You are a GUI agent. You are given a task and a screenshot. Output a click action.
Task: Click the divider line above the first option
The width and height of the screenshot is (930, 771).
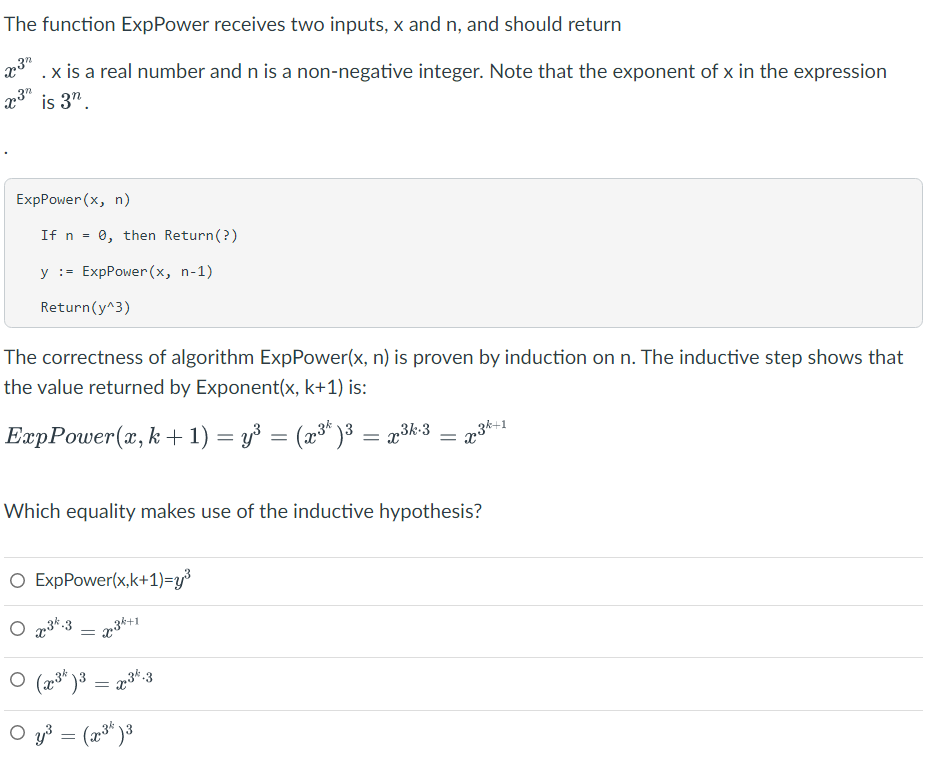point(465,556)
